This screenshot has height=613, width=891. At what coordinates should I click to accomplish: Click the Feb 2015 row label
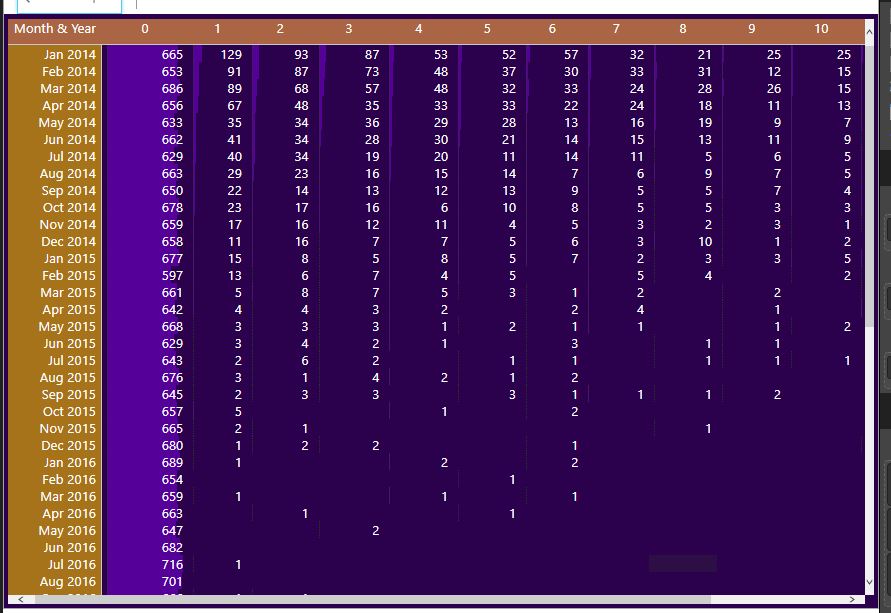[69, 276]
